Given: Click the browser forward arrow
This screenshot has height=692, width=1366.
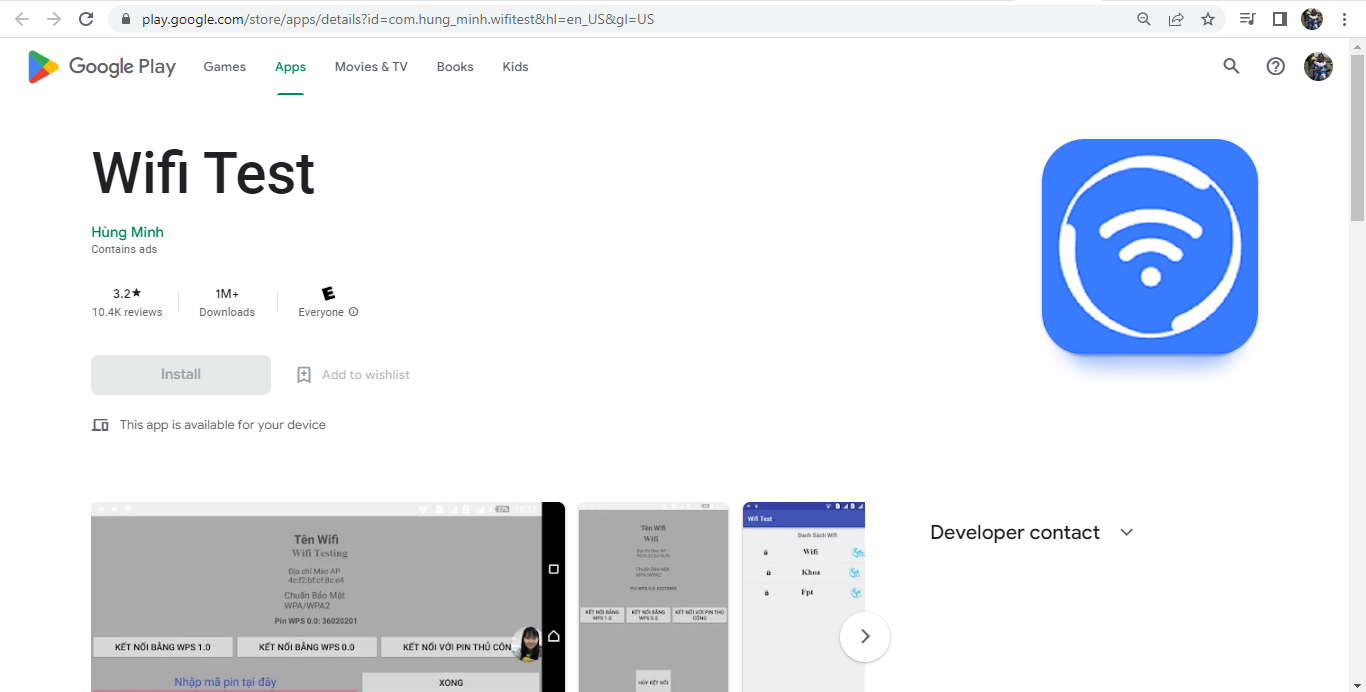Looking at the screenshot, I should tap(54, 19).
